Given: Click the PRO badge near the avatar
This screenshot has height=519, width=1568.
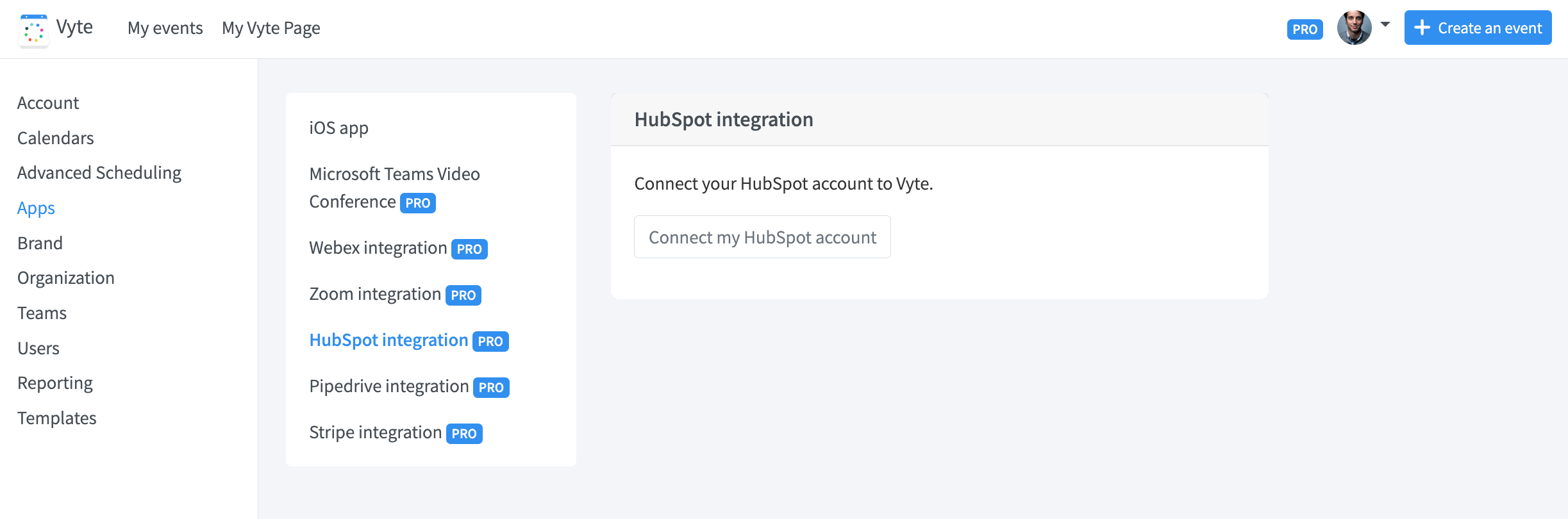Looking at the screenshot, I should [1305, 29].
